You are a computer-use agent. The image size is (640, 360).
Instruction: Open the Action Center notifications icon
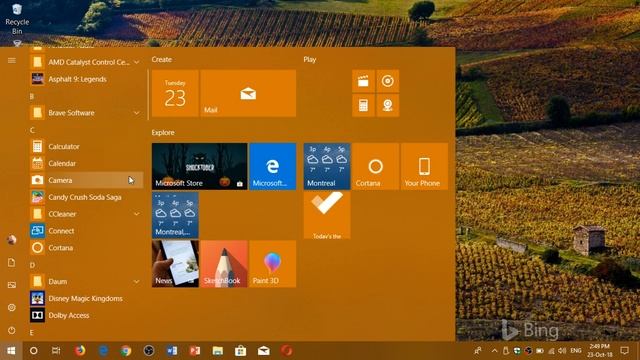[624, 351]
